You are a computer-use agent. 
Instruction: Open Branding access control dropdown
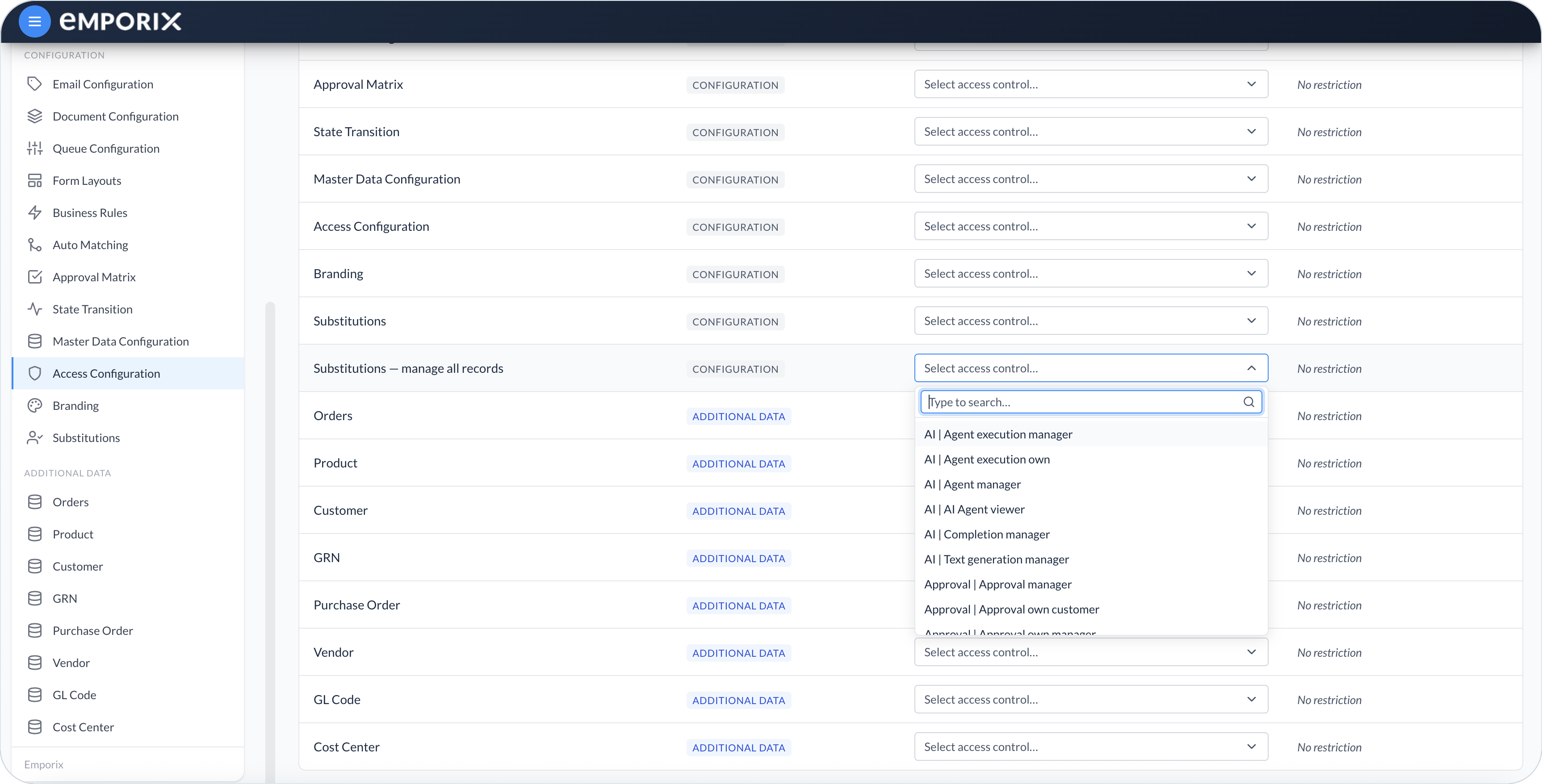click(x=1091, y=273)
